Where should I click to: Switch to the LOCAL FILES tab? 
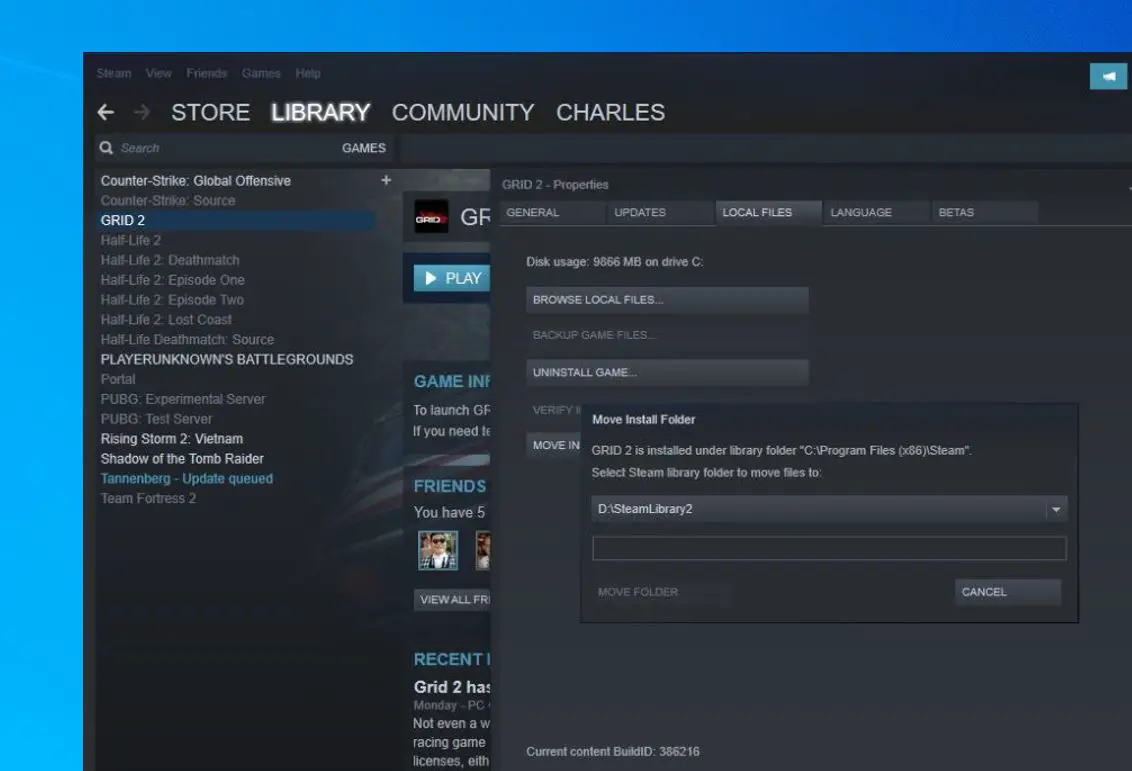click(768, 212)
